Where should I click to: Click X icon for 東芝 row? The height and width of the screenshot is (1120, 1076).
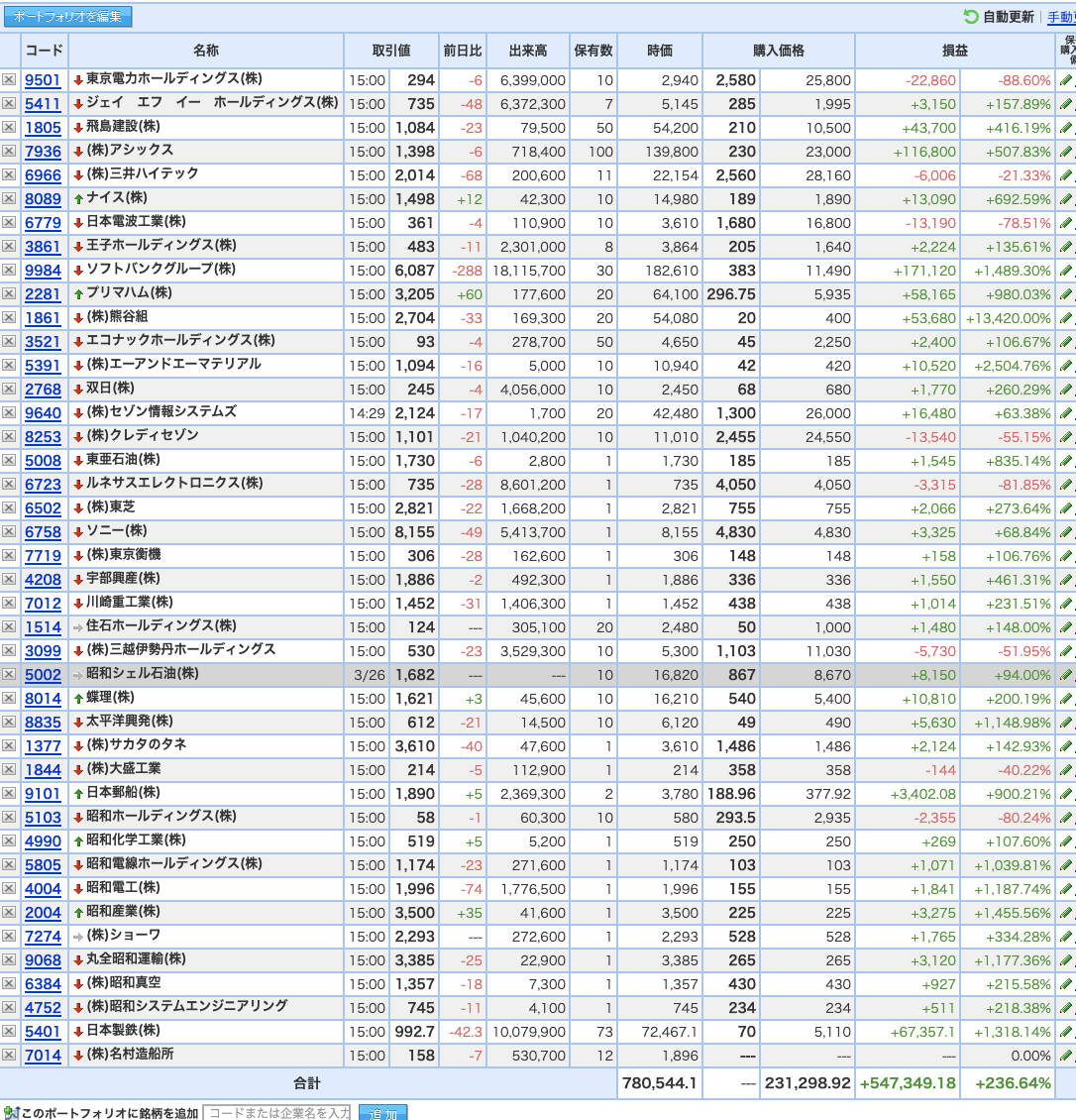pyautogui.click(x=9, y=507)
